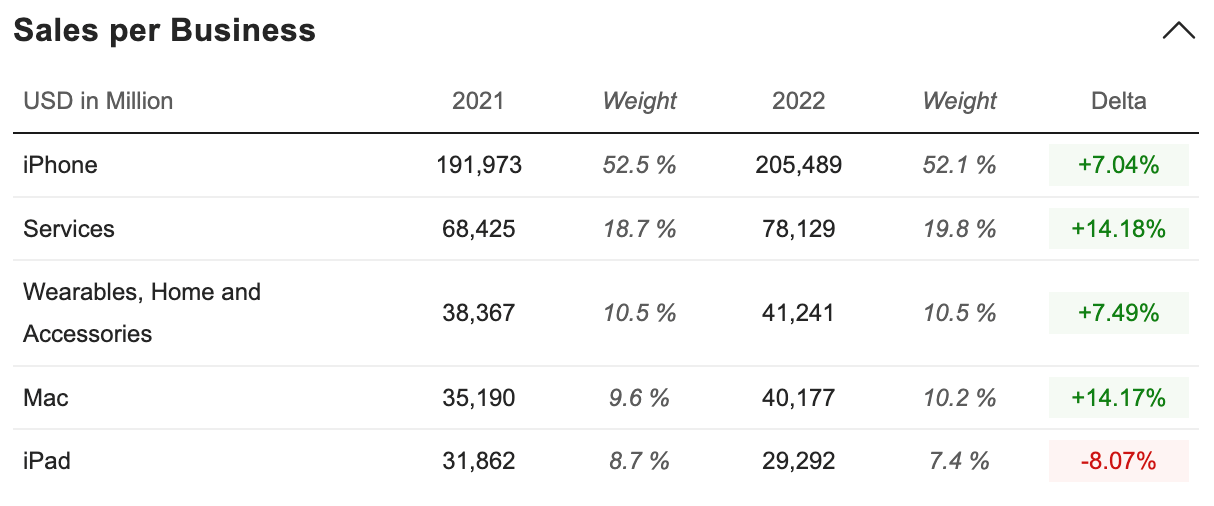Screen dimensions: 1214x506
Task: Click the second Weight column header
Action: 959,101
